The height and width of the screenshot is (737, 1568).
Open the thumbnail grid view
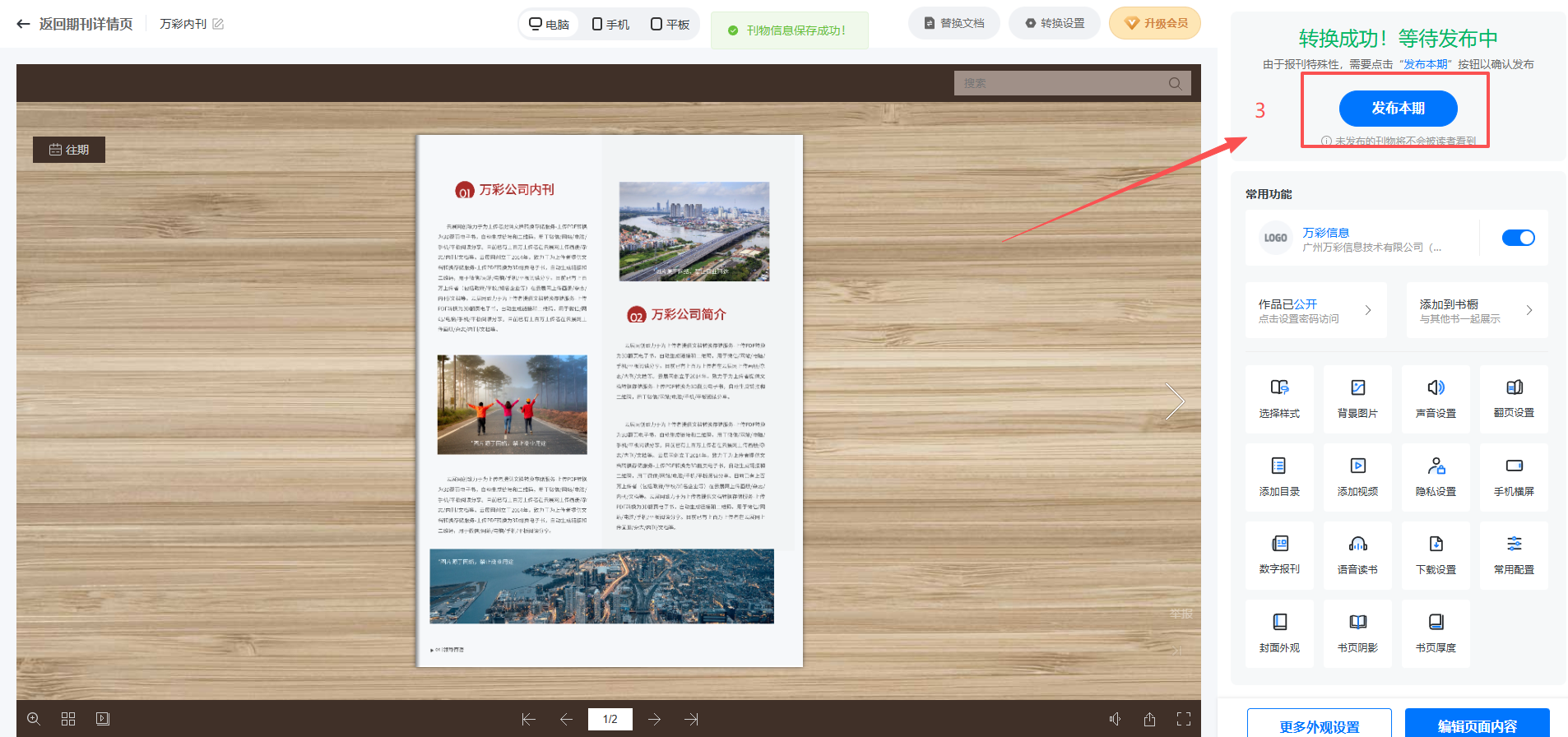pos(68,719)
